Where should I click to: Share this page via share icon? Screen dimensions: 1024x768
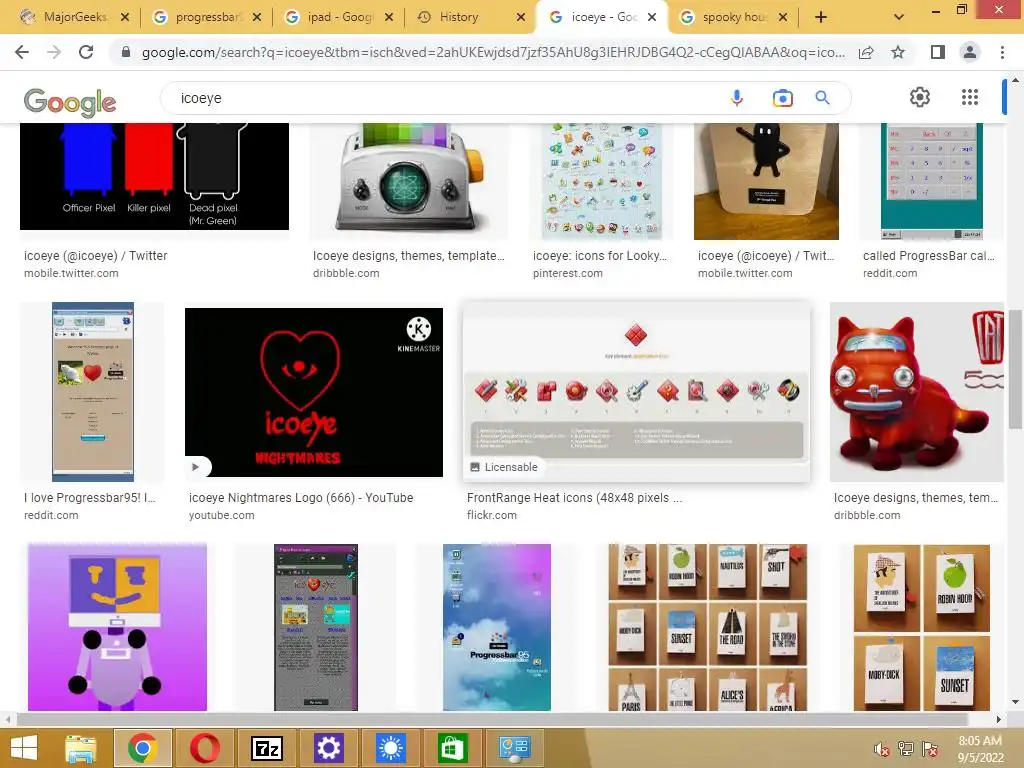click(x=866, y=52)
